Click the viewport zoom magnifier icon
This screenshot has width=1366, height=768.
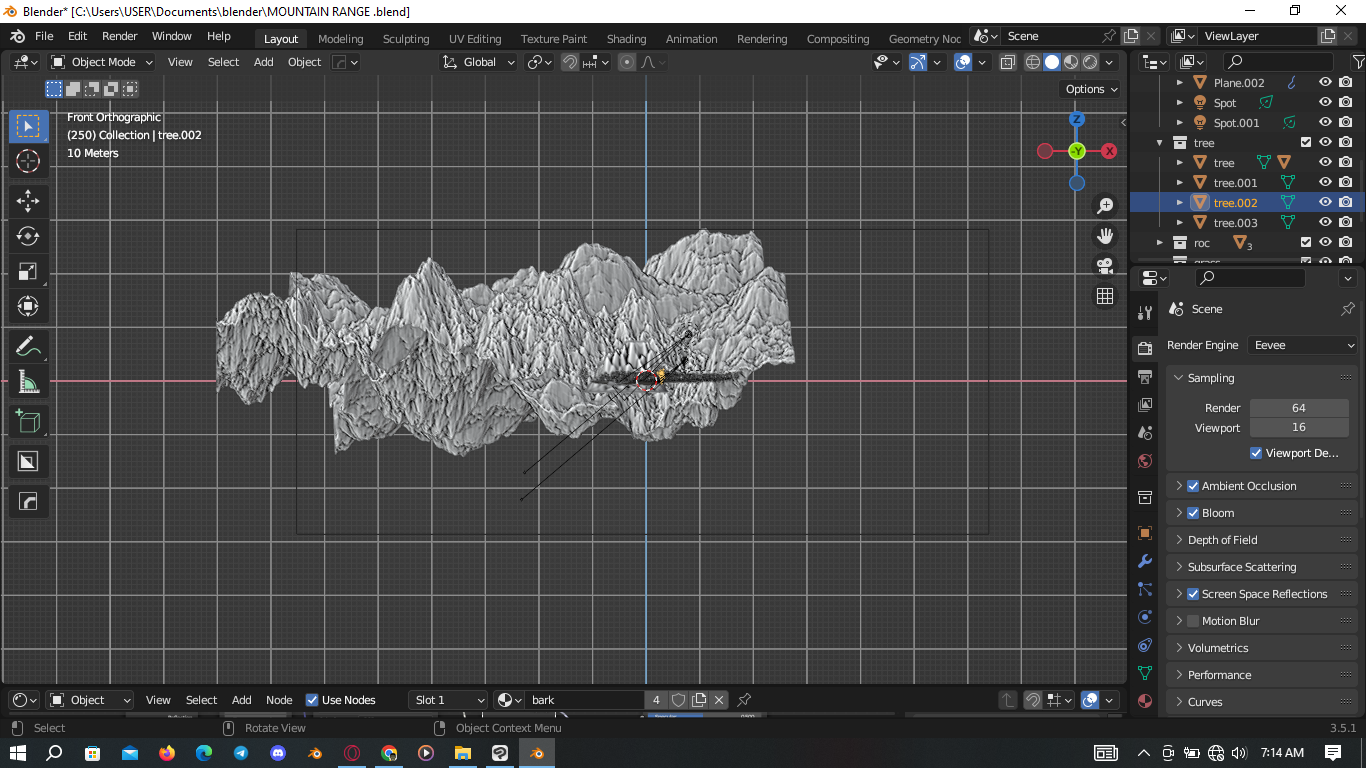[1105, 205]
